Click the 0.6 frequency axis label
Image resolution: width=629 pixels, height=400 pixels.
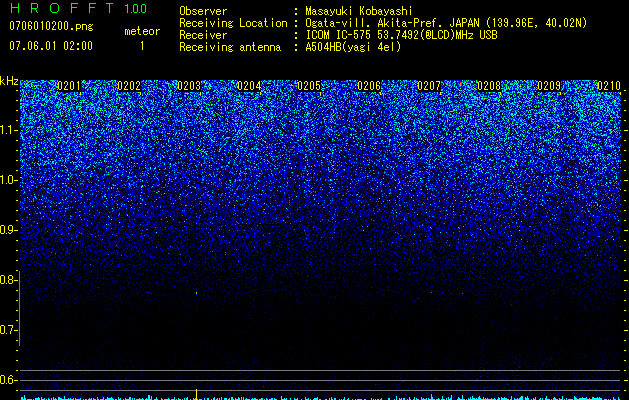tap(8, 380)
